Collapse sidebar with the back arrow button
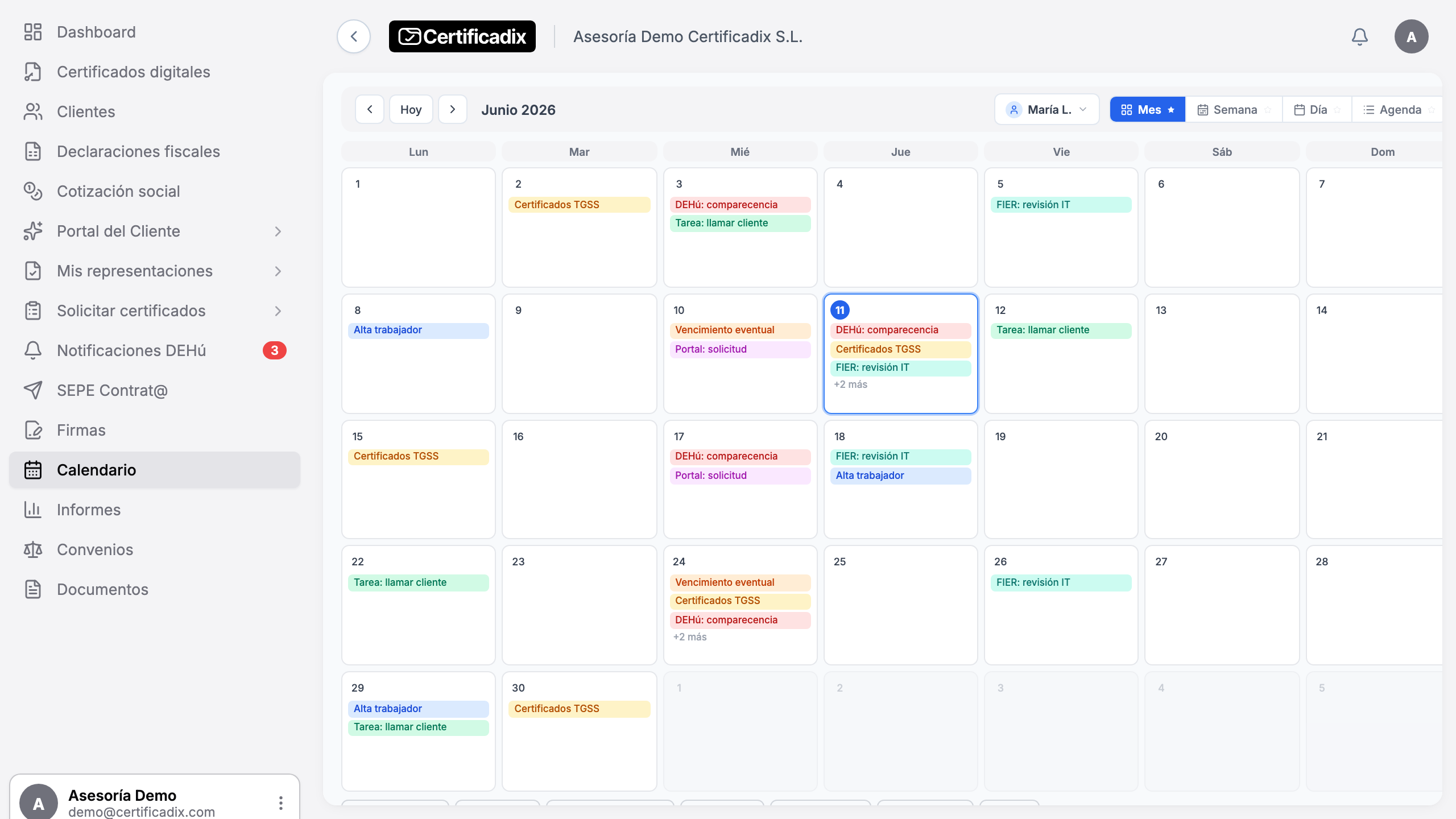Viewport: 1456px width, 819px height. [x=354, y=36]
